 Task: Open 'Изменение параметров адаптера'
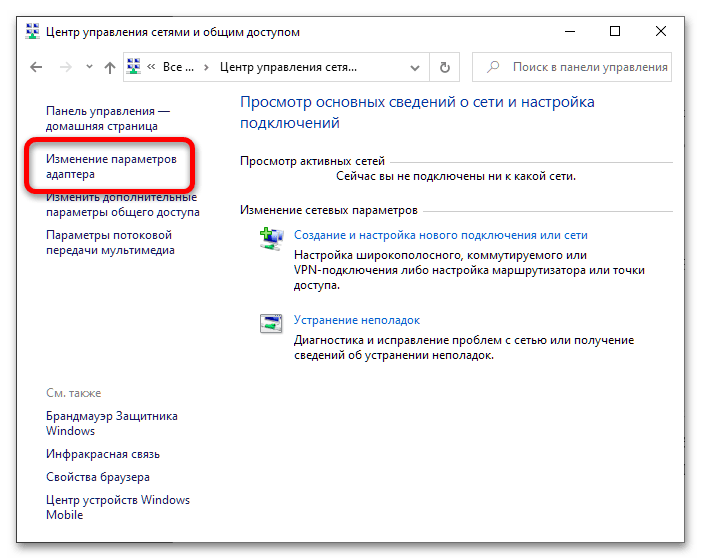pos(111,166)
